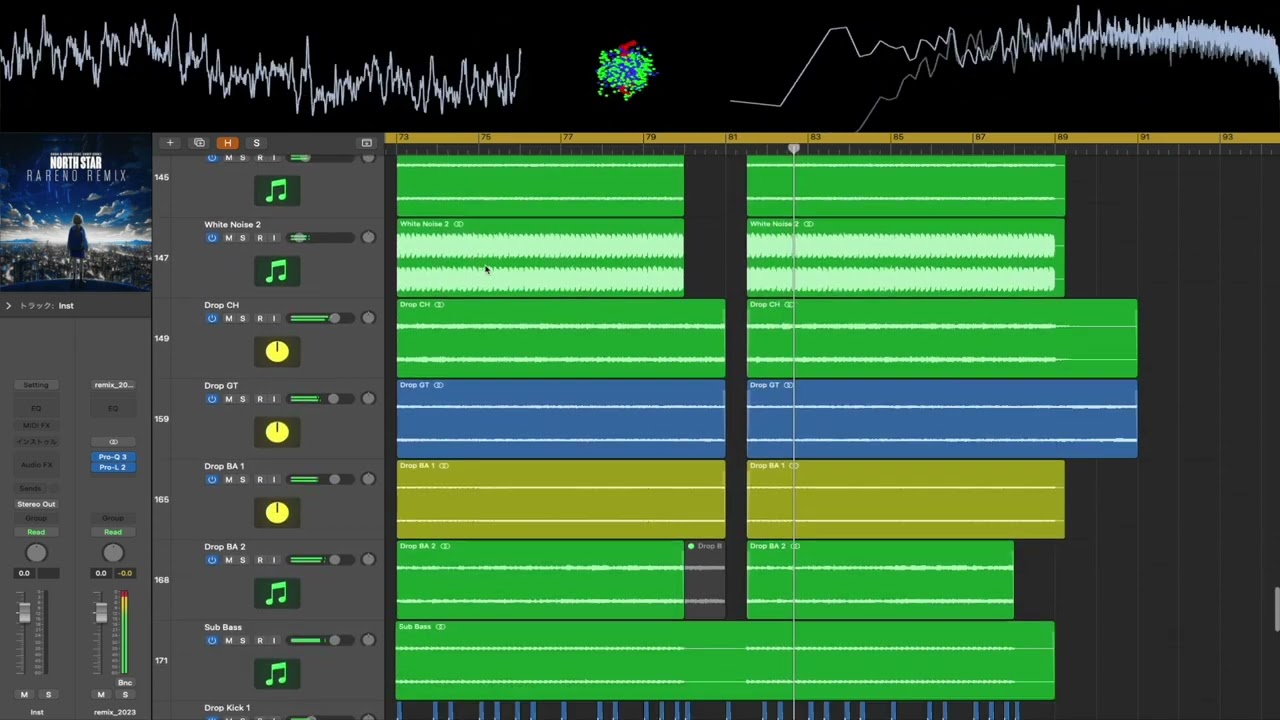1280x720 pixels.
Task: Click the Sub Bass track volume slider
Action: 319,640
